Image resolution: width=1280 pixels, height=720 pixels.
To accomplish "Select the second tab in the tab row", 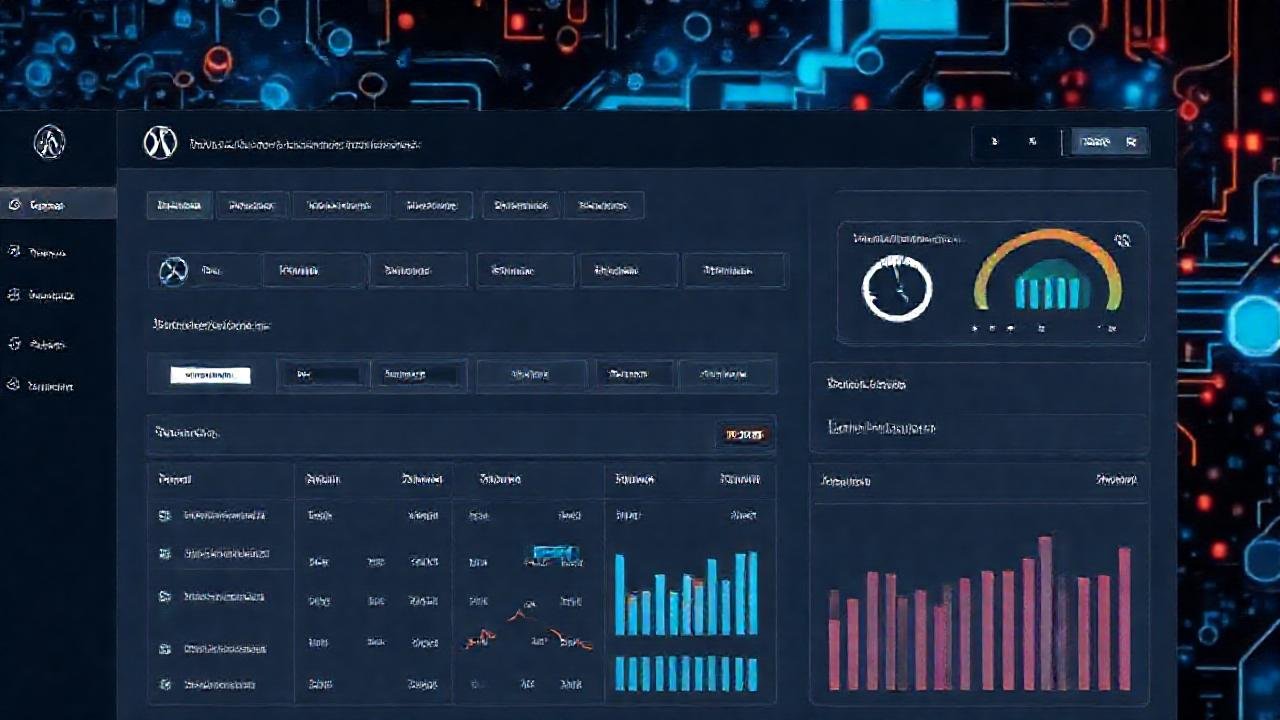I will coord(252,205).
